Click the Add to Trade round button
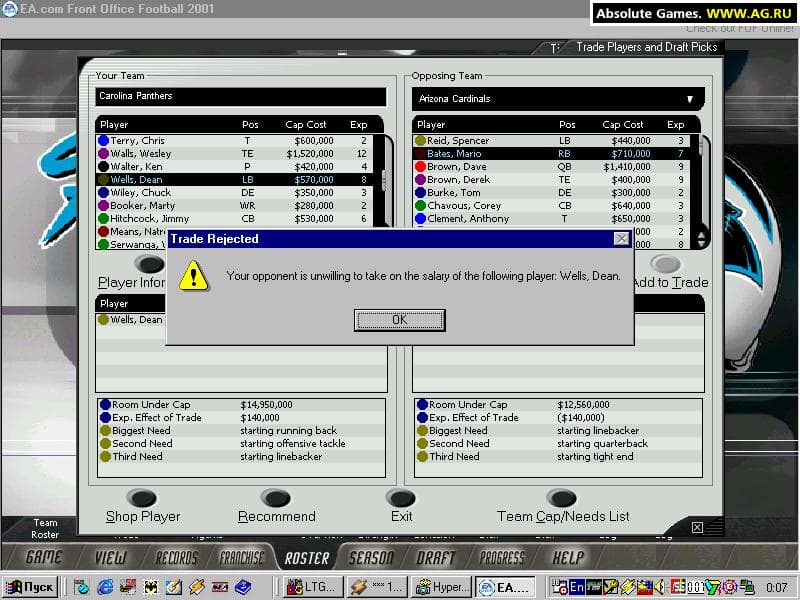This screenshot has width=800, height=600. (665, 264)
